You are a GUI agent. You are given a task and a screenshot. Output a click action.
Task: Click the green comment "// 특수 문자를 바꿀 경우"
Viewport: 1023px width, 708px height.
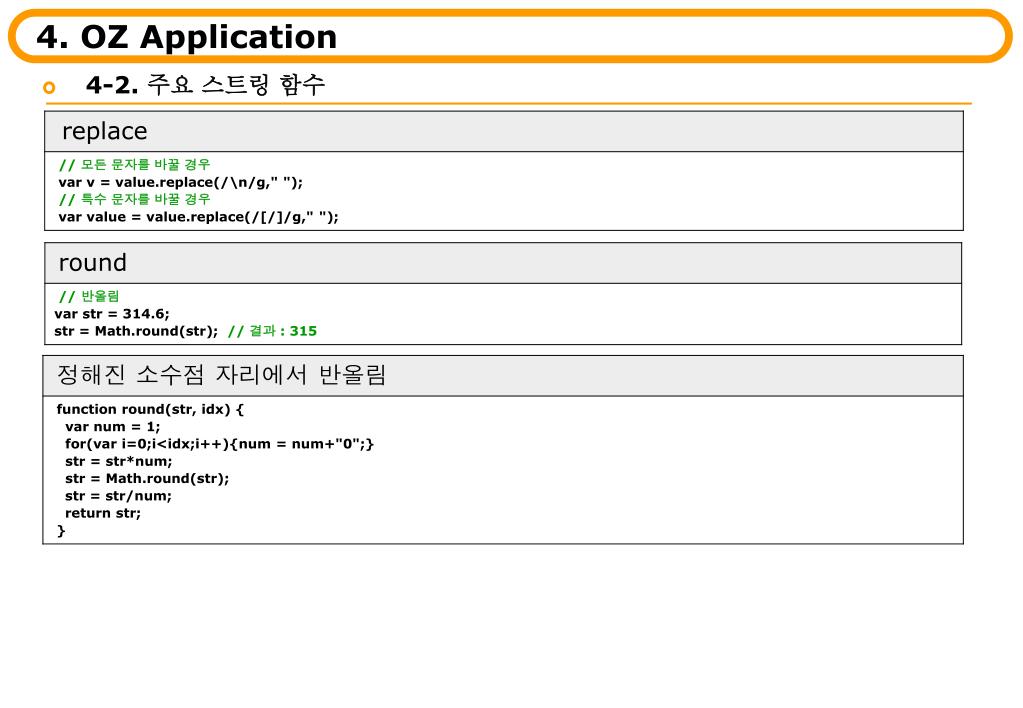[x=134, y=199]
